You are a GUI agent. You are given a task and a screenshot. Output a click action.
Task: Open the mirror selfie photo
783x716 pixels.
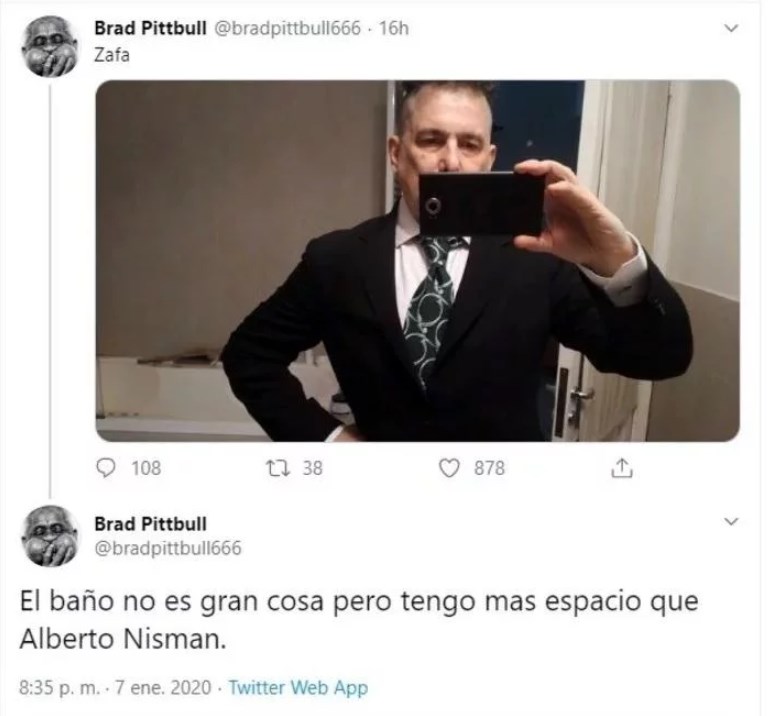417,261
